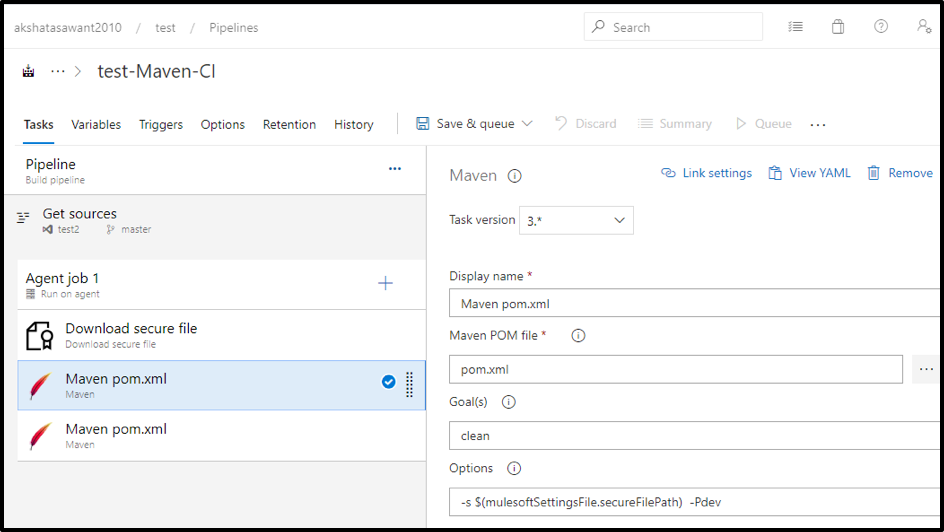Switch to the Triggers tab
This screenshot has height=532, width=944.
click(x=161, y=125)
